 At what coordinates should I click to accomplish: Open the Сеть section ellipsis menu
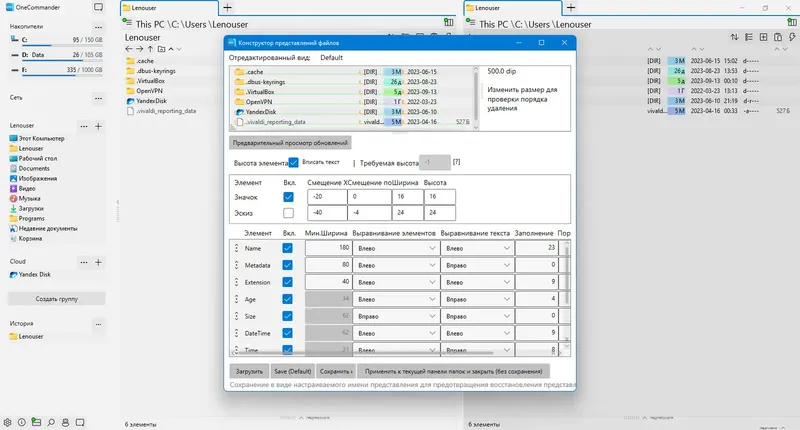[x=98, y=98]
